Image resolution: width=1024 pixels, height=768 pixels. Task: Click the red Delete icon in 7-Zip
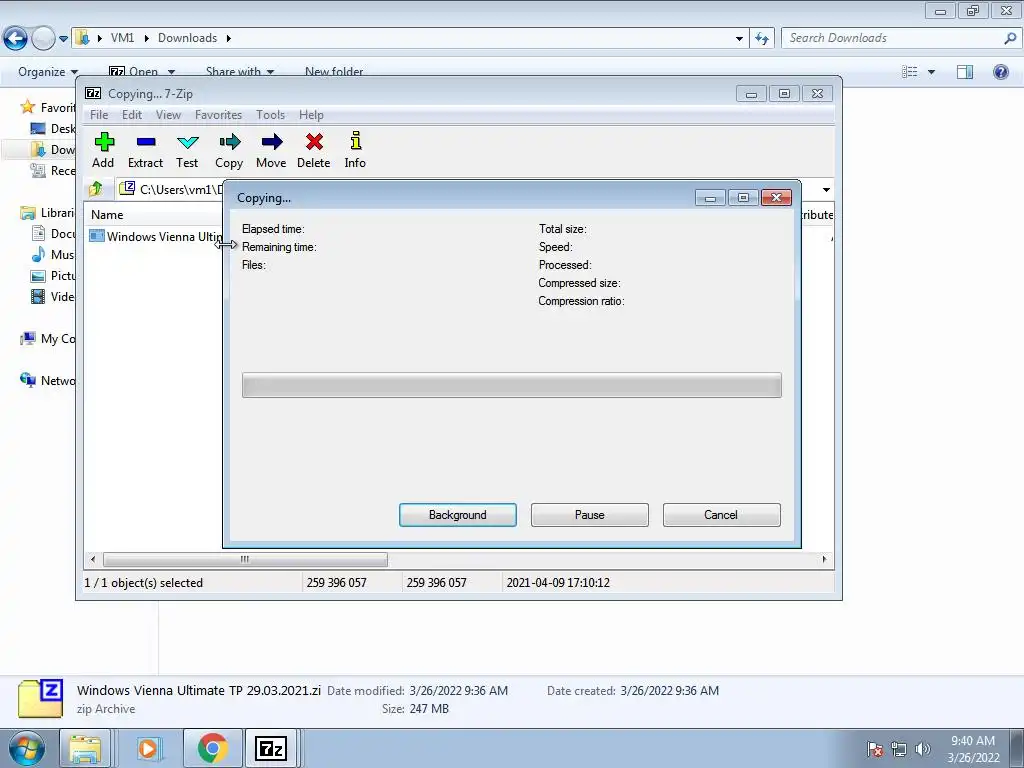pos(313,150)
